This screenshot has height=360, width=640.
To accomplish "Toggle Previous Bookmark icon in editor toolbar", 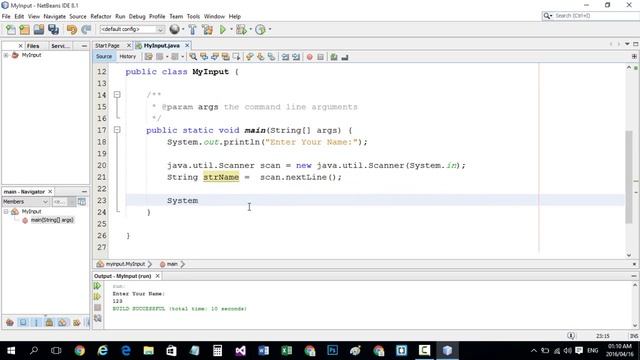I will pos(249,57).
